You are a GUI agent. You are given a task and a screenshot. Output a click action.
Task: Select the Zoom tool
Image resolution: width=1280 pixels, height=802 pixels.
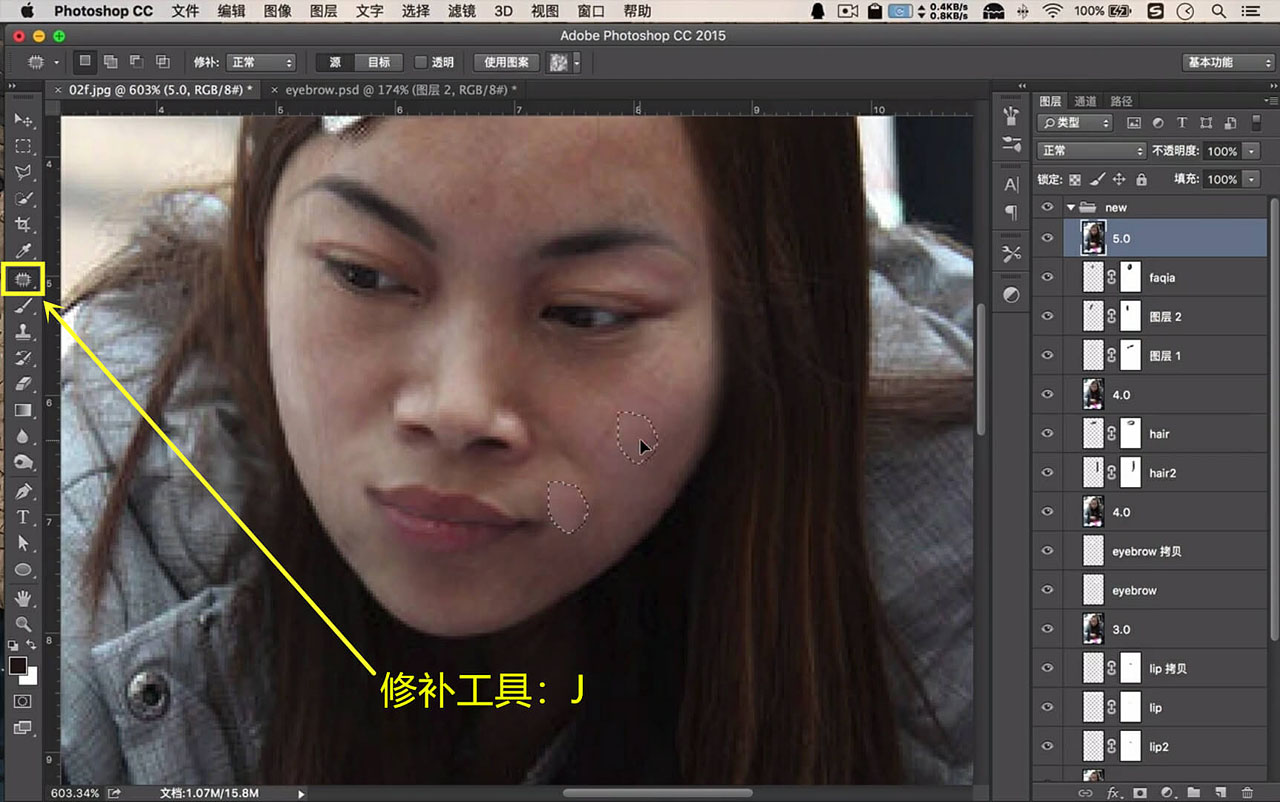[23, 624]
